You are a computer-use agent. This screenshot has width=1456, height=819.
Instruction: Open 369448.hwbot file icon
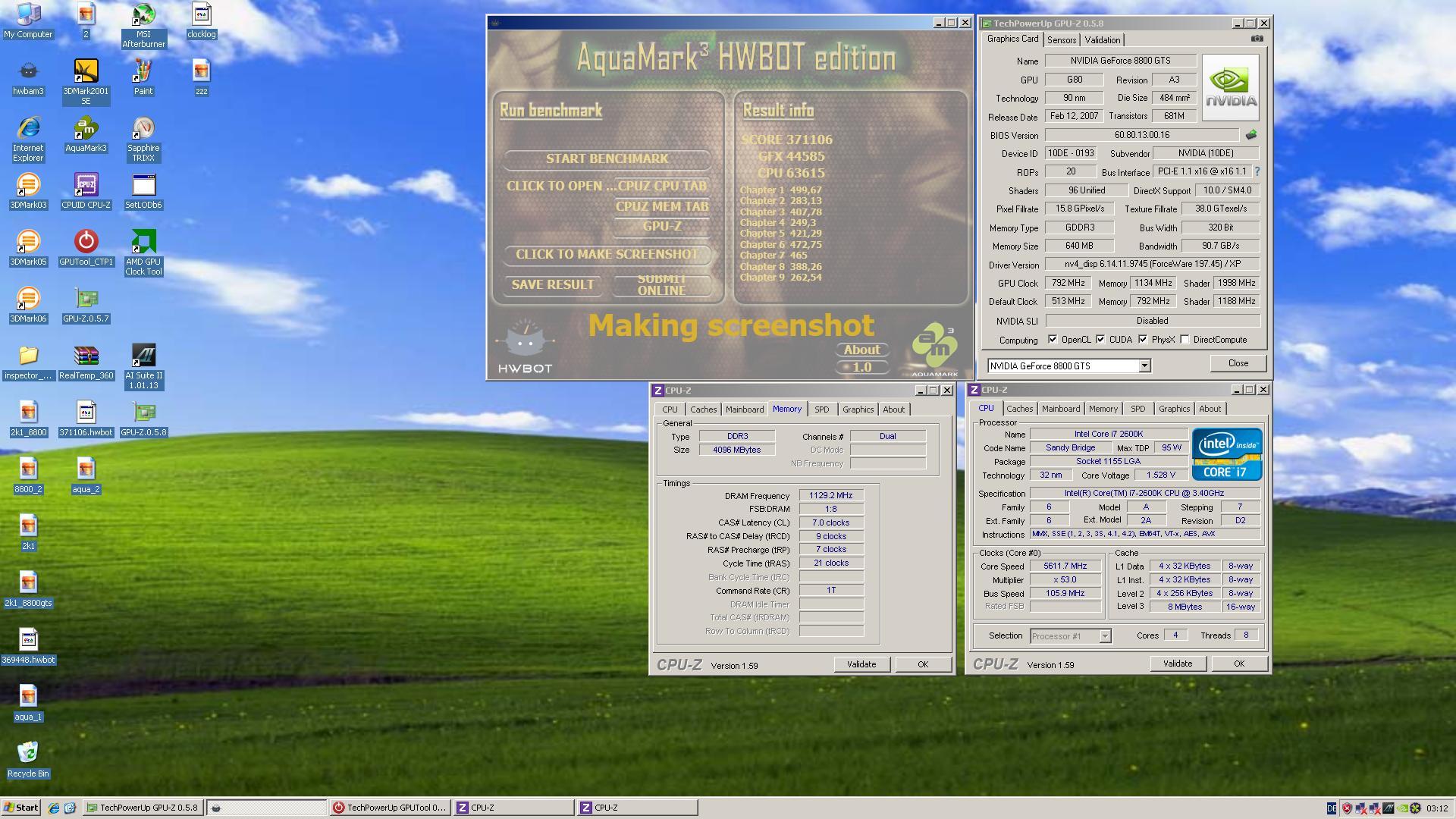(x=28, y=646)
